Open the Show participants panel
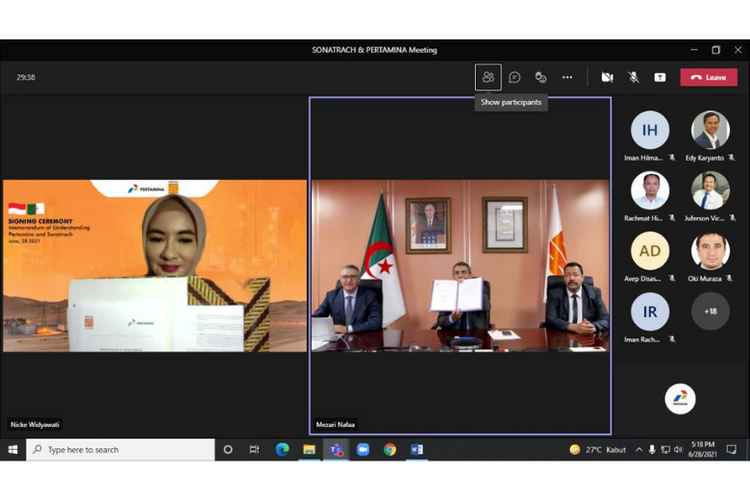The height and width of the screenshot is (500, 750). click(488, 77)
